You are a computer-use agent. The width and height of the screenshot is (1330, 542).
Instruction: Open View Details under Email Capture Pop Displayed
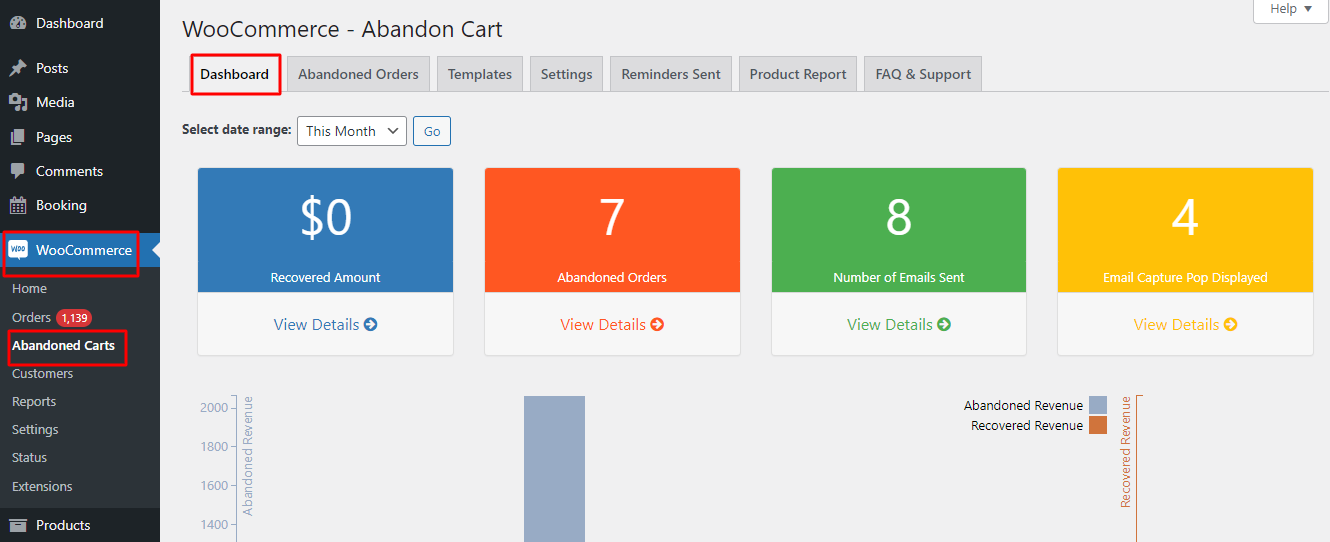(x=1185, y=324)
